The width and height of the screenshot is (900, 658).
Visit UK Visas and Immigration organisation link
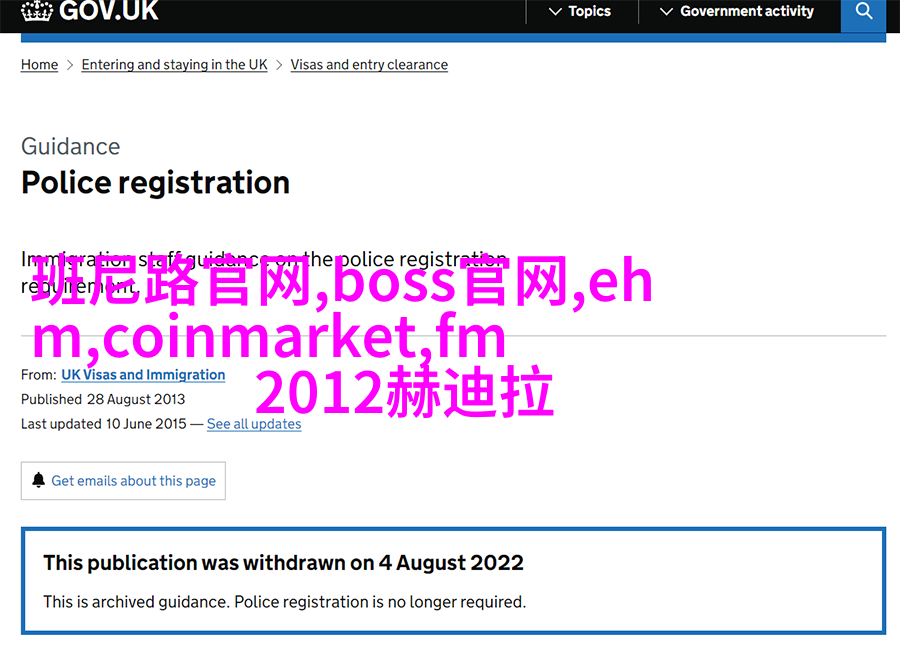(x=143, y=375)
